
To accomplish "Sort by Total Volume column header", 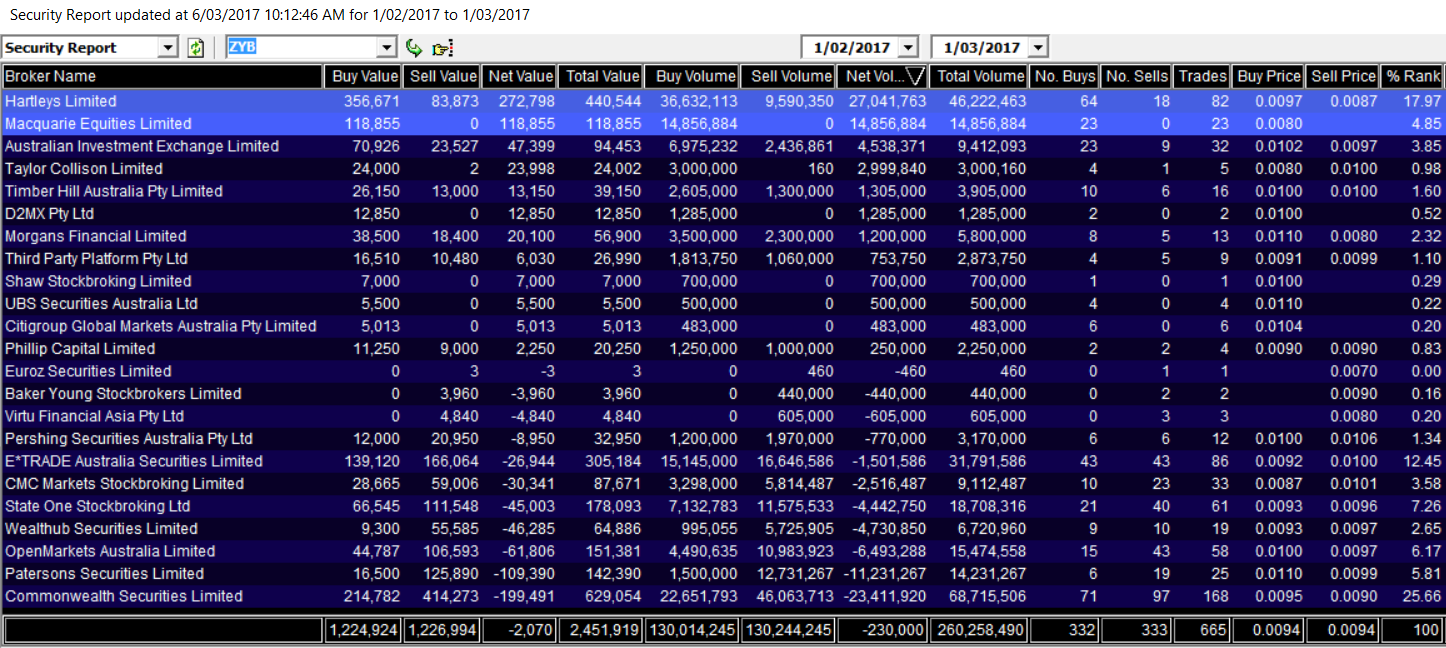I will [x=980, y=76].
